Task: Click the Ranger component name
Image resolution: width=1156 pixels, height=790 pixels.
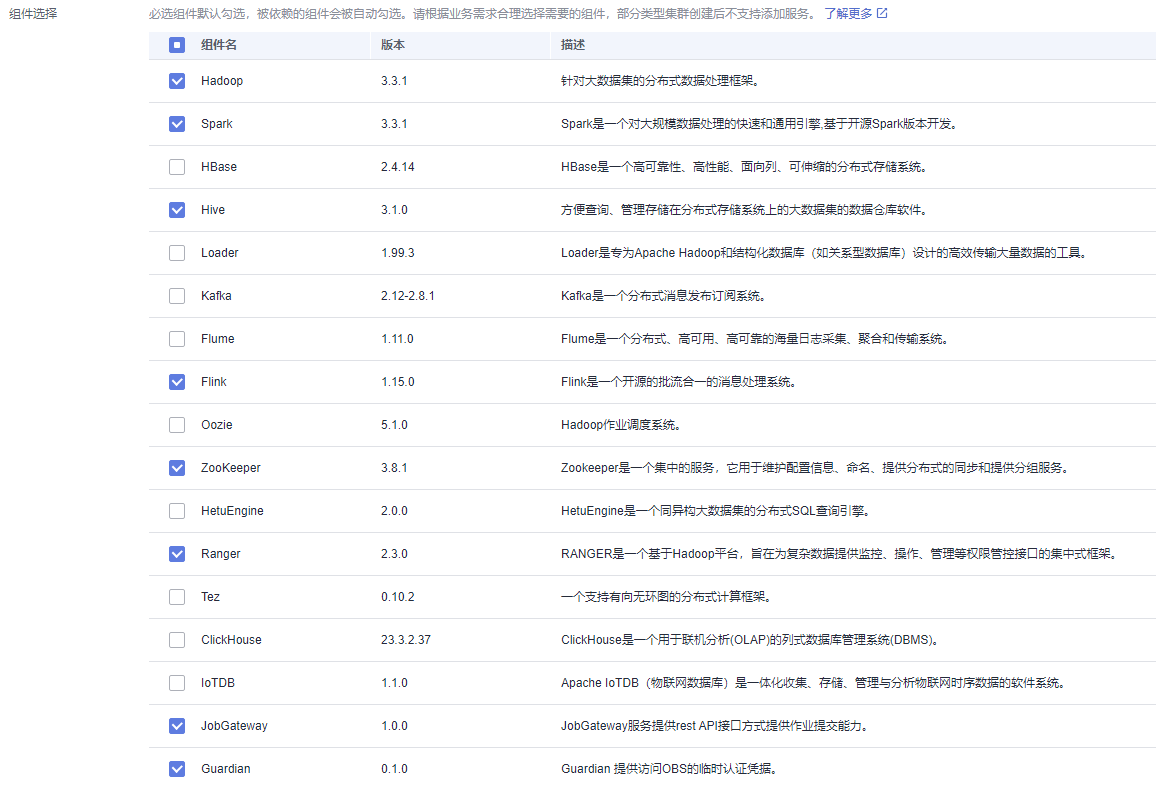Action: (220, 553)
